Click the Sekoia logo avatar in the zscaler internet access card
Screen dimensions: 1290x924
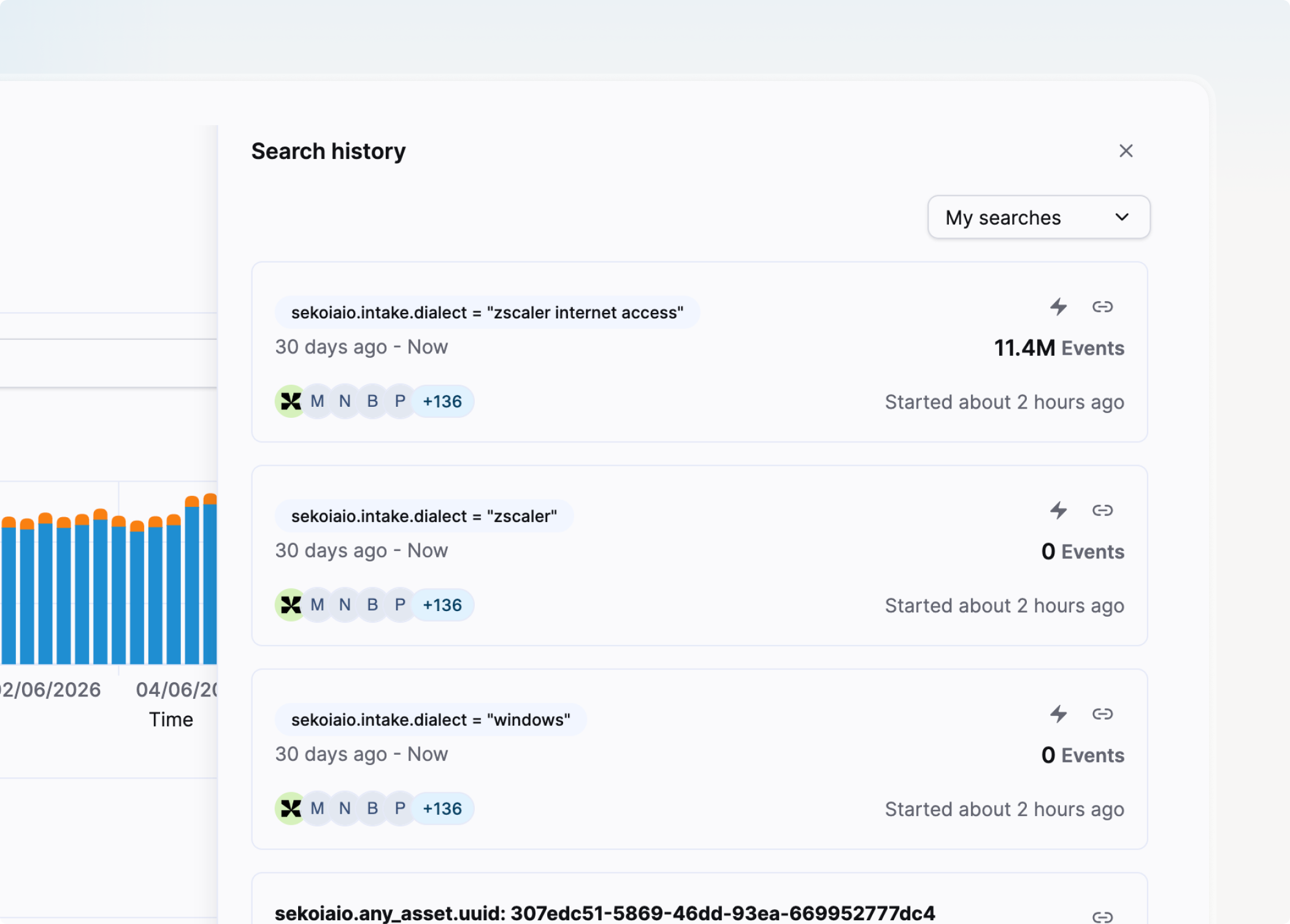[x=291, y=401]
